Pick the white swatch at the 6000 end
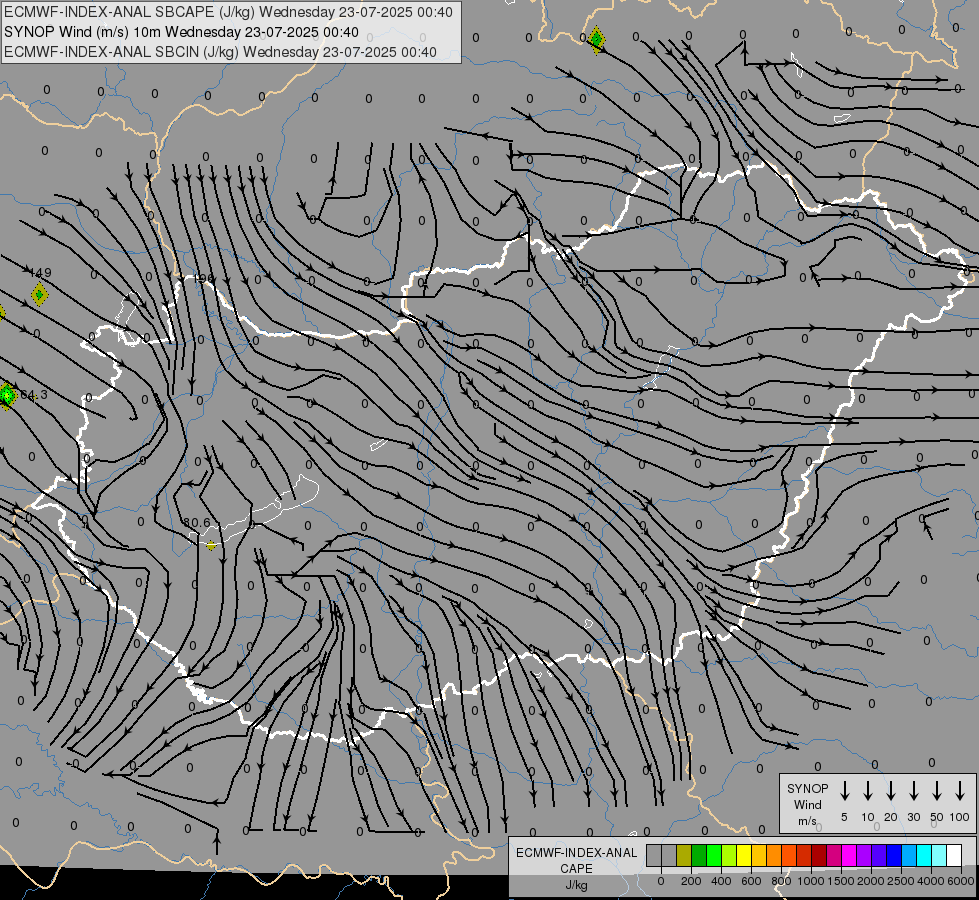 coord(954,855)
